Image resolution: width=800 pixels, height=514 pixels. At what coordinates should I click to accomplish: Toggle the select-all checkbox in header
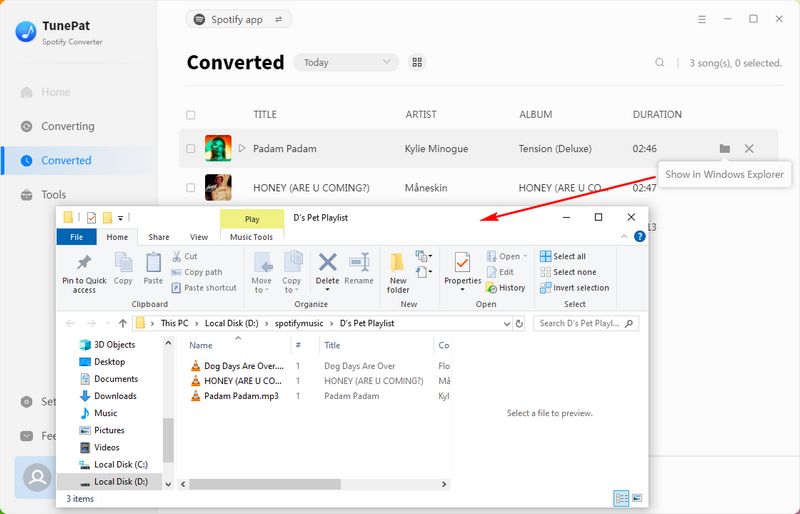pos(191,115)
